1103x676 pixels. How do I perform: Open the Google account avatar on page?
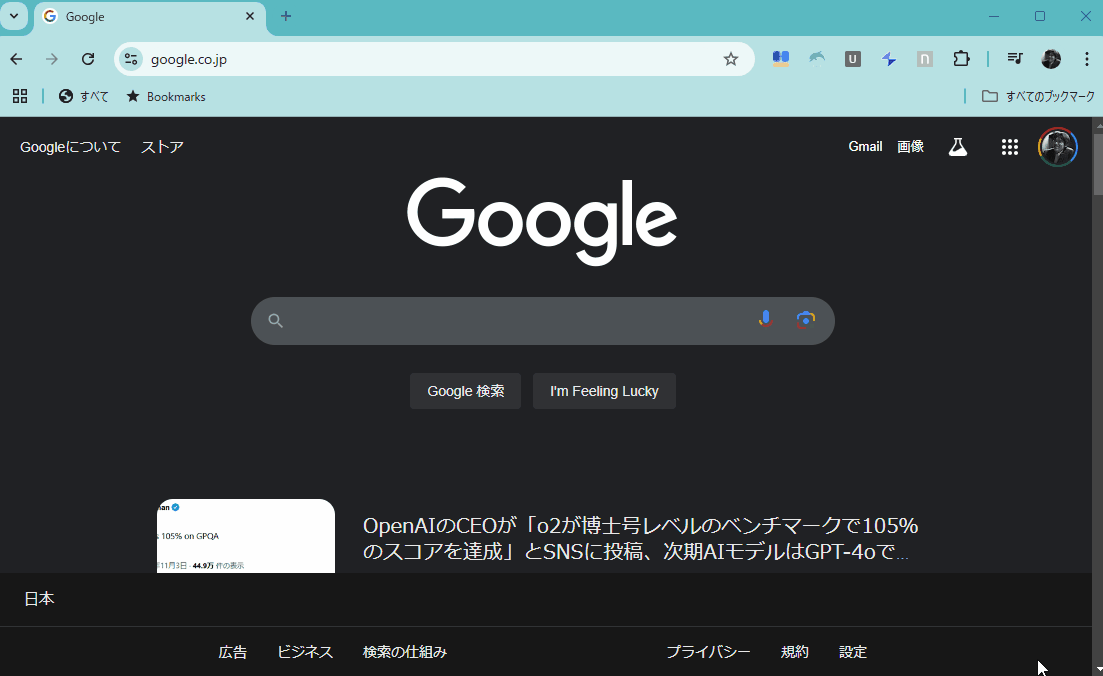(1057, 146)
